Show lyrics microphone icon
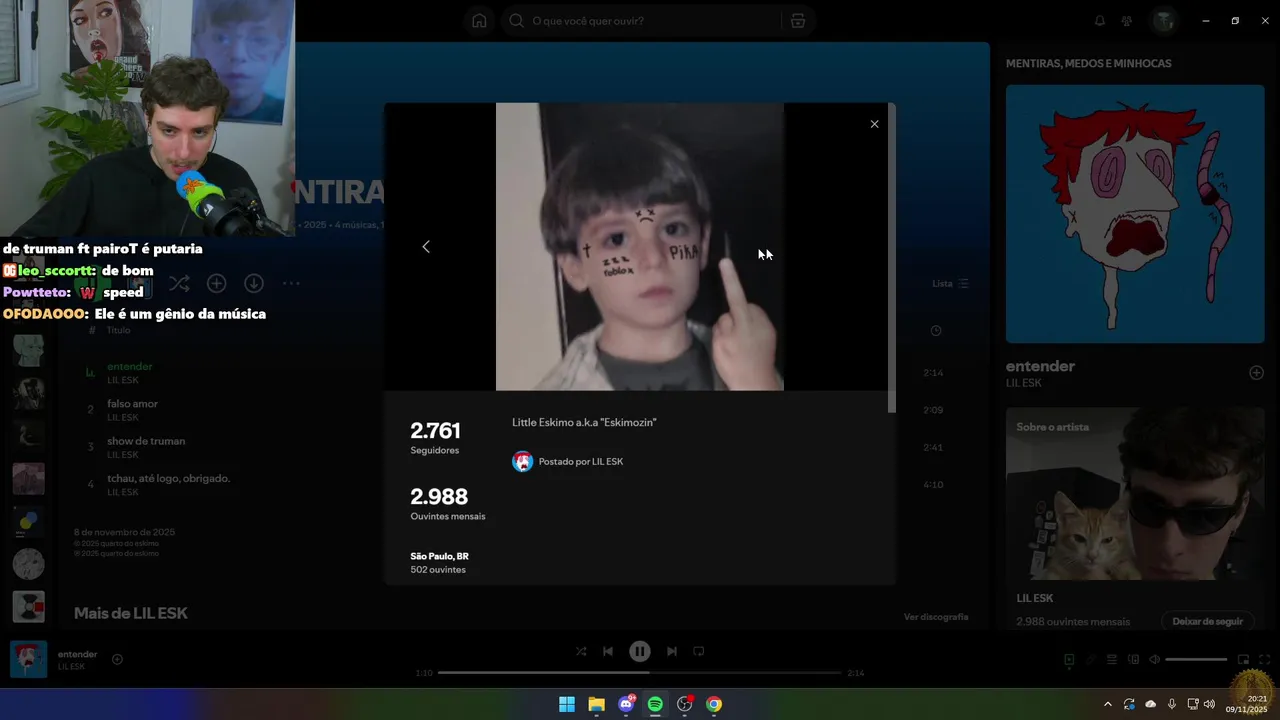 [1091, 660]
